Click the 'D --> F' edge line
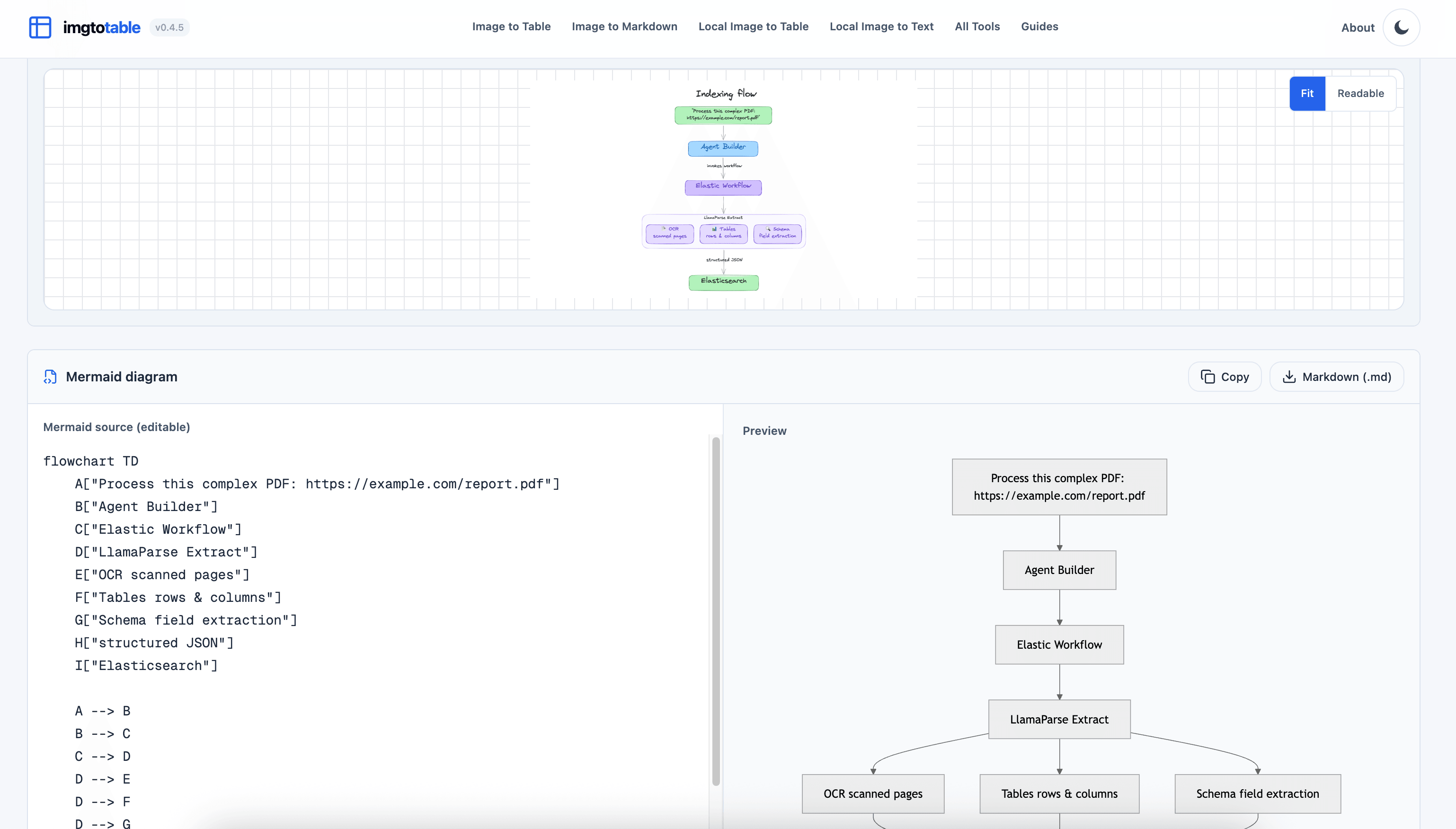 pos(103,802)
